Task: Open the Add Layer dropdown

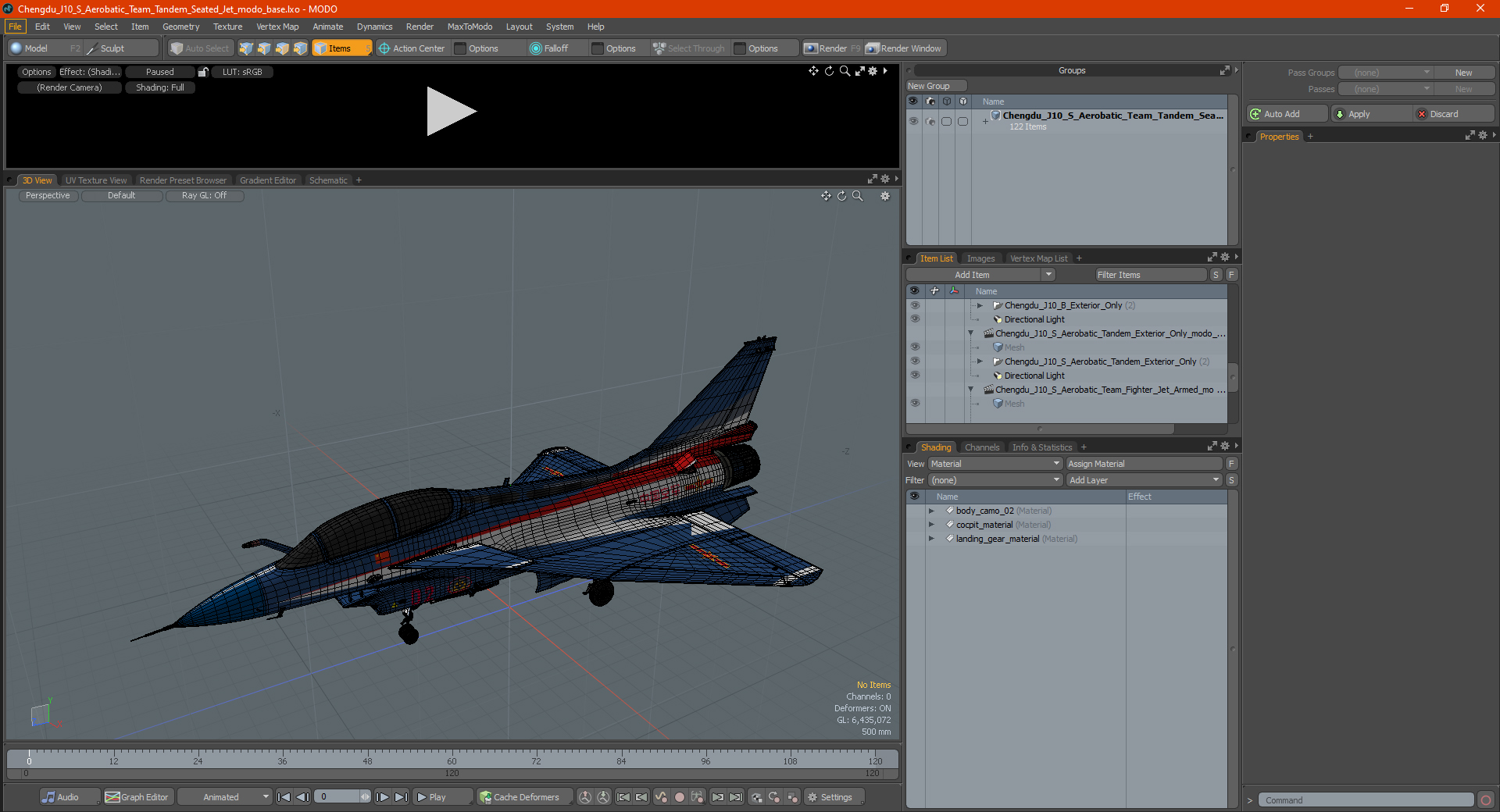Action: [x=1144, y=480]
